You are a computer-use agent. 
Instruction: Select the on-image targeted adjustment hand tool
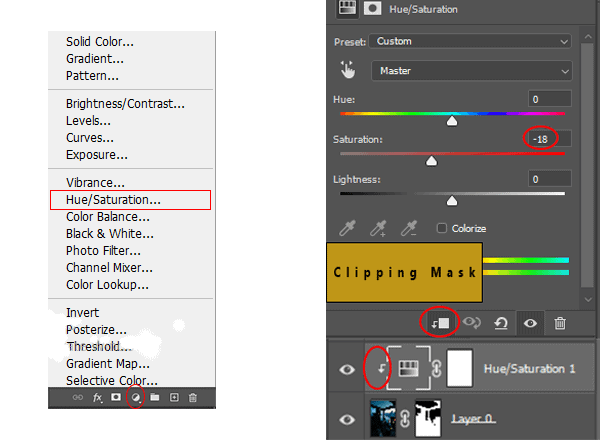[347, 70]
